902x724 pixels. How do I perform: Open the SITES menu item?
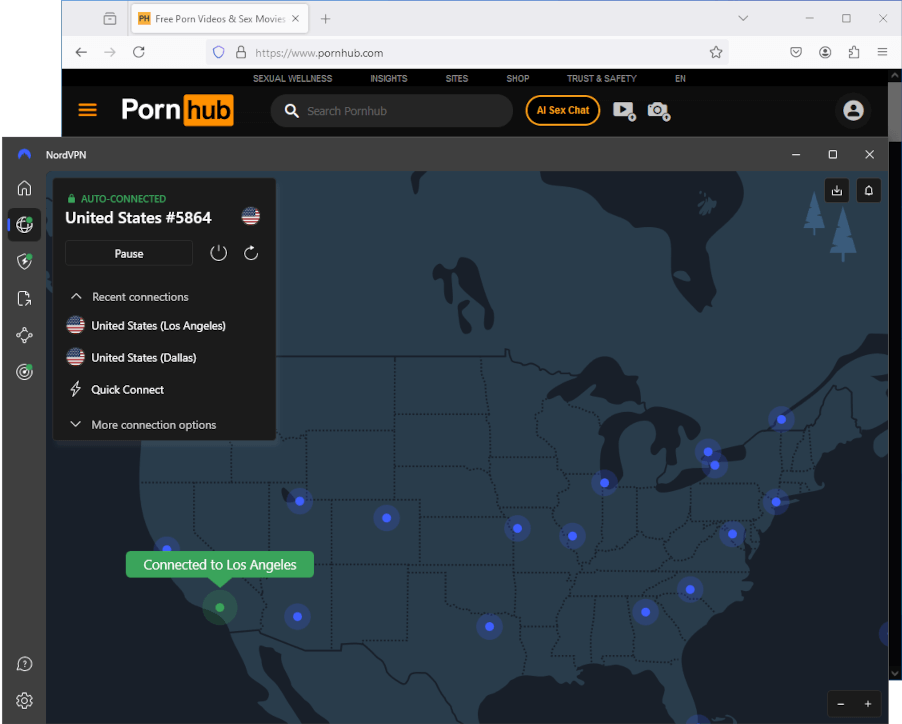click(457, 78)
